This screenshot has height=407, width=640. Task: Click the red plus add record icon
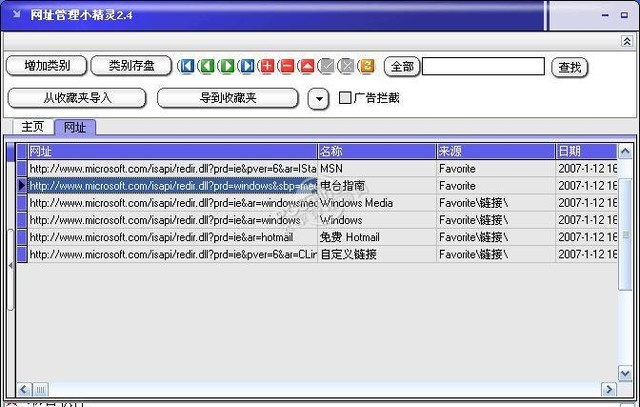tap(266, 67)
